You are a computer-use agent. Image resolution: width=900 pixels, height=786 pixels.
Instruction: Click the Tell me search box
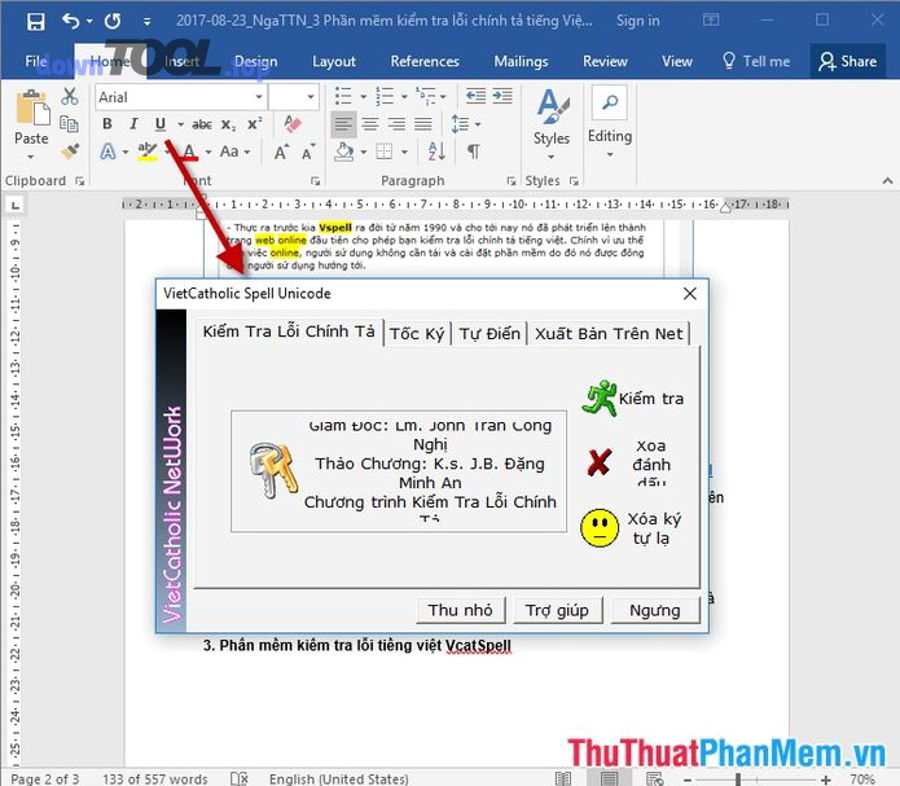(x=756, y=61)
